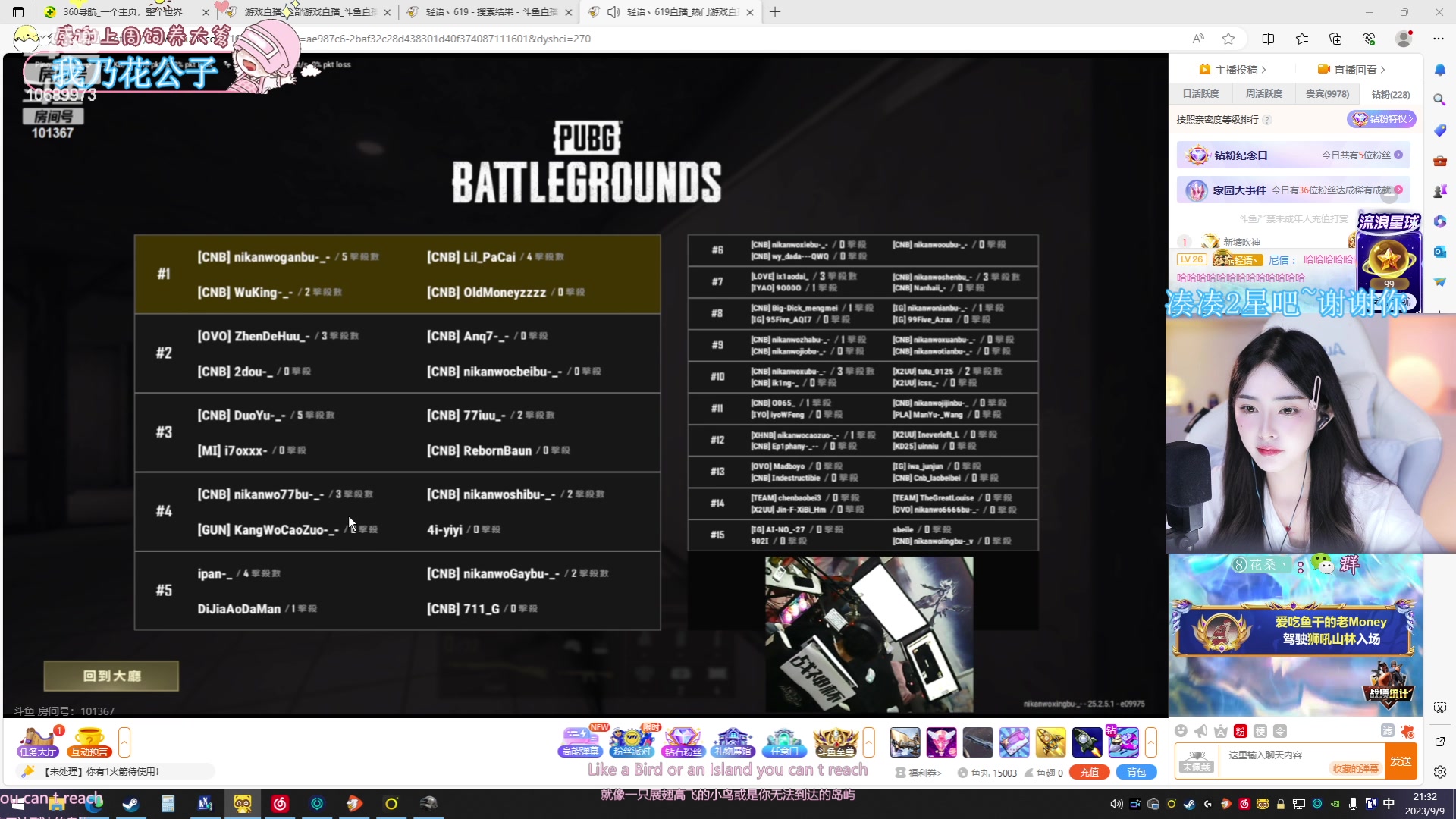The height and width of the screenshot is (819, 1456).
Task: Expand 钻粉纪念日 banner arrow
Action: coord(1398,155)
